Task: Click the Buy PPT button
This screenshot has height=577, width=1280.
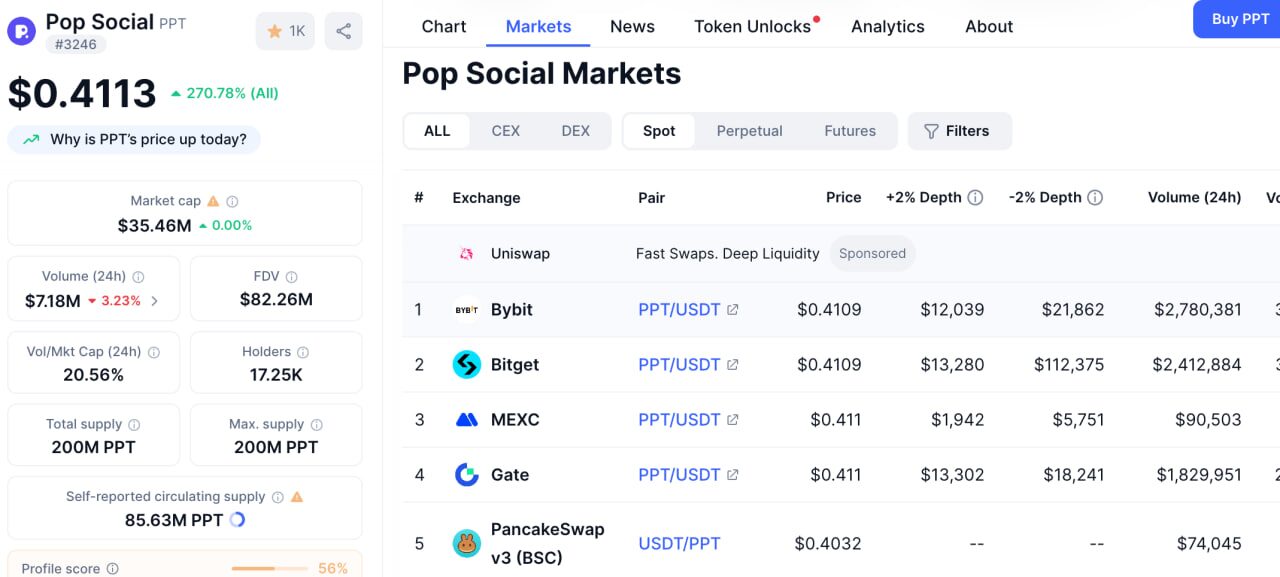Action: 1239,19
